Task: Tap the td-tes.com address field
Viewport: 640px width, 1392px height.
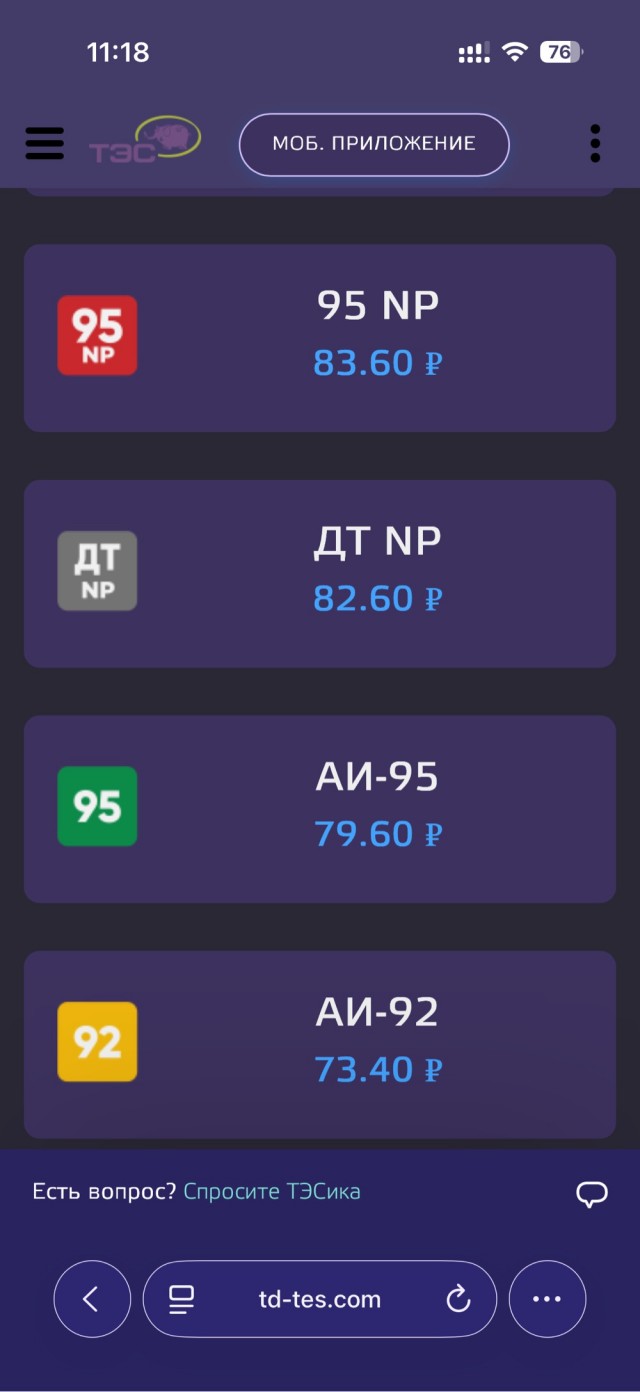Action: coord(320,1299)
